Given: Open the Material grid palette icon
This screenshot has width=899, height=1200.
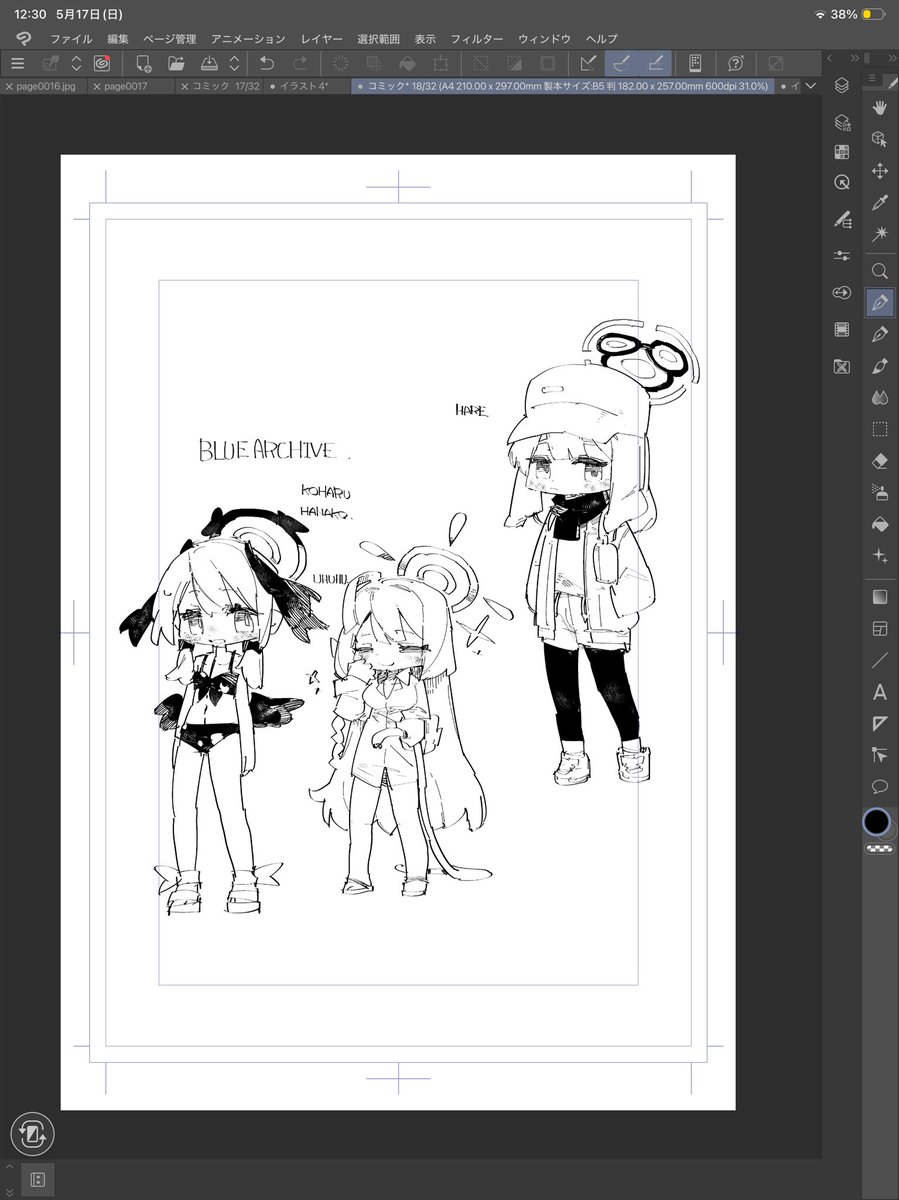Looking at the screenshot, I should tap(841, 153).
